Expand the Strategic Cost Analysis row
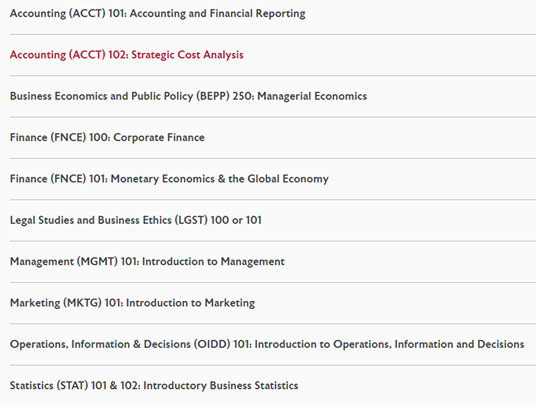This screenshot has height=405, width=536. click(x=273, y=55)
